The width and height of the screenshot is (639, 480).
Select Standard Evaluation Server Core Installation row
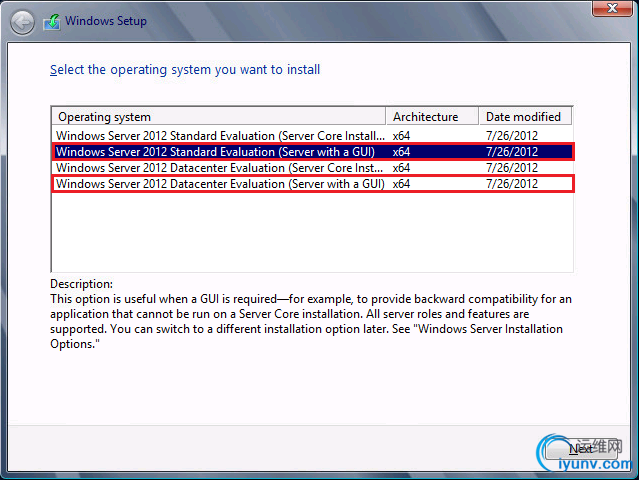312,136
